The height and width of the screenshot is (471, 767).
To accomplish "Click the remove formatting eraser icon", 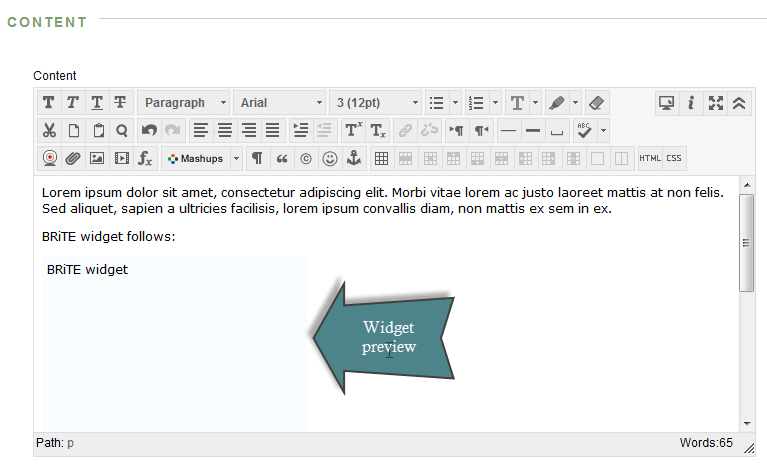I will click(596, 103).
